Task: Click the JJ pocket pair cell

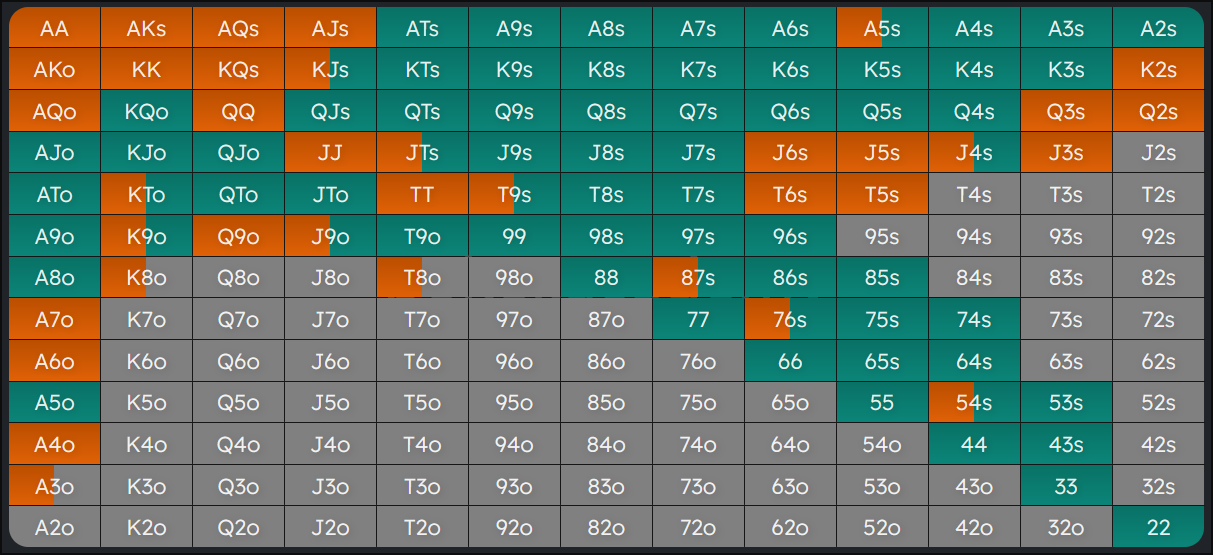Action: [330, 153]
